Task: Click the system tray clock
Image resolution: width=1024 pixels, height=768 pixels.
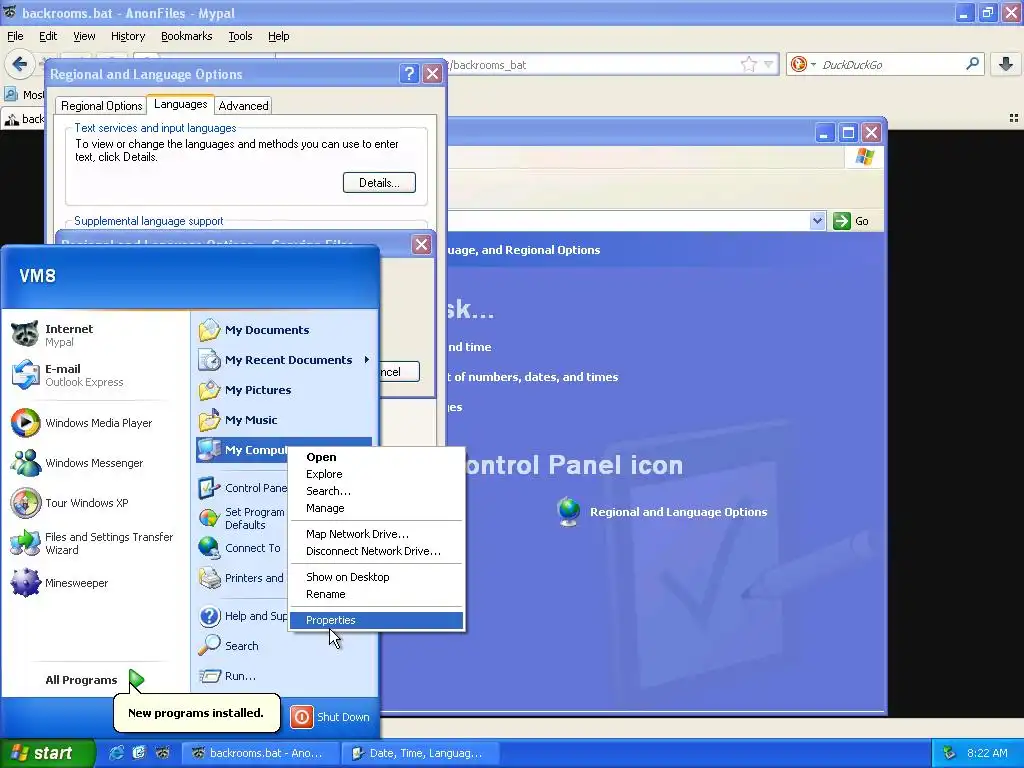Action: pos(986,753)
